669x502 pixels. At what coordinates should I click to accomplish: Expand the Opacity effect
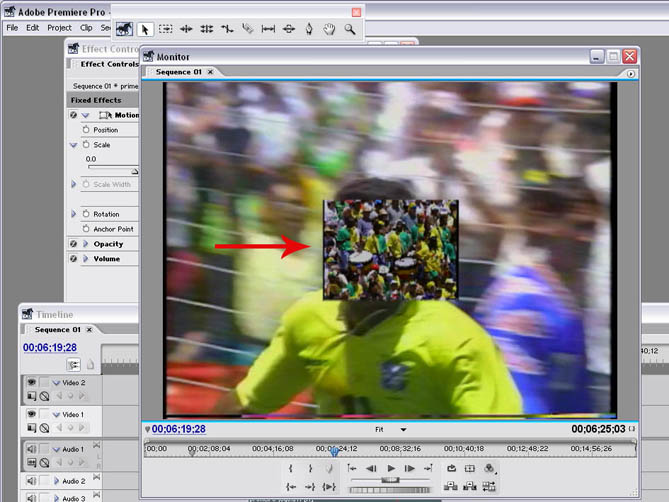[86, 244]
